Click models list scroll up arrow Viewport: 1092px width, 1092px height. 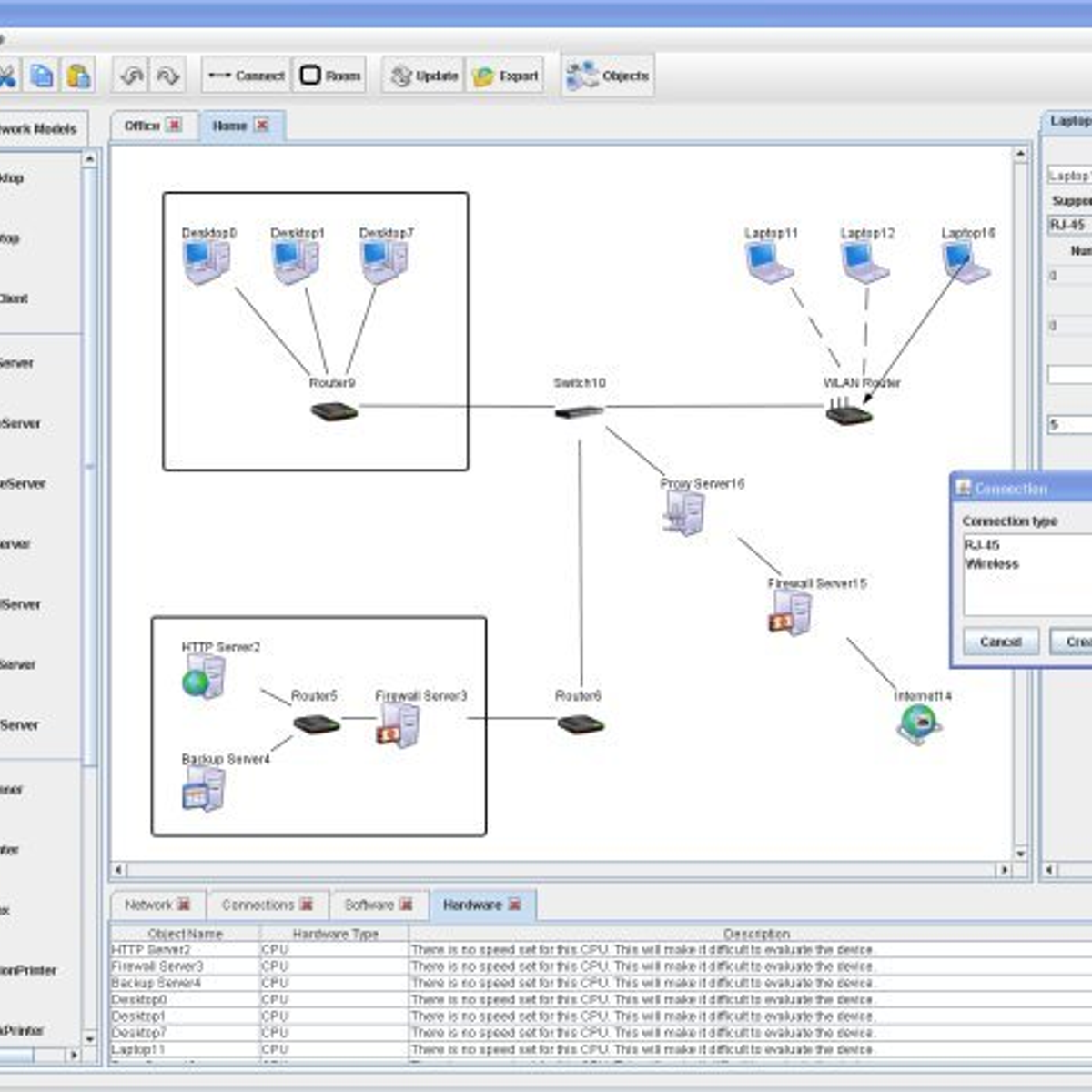[89, 158]
